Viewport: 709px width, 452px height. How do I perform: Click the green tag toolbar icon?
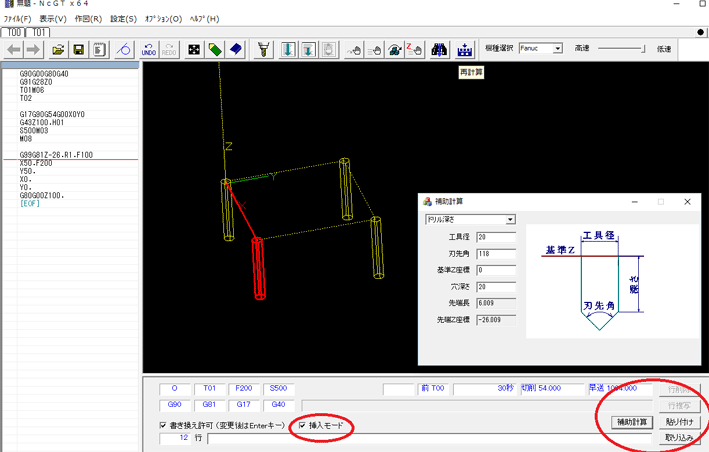click(215, 49)
